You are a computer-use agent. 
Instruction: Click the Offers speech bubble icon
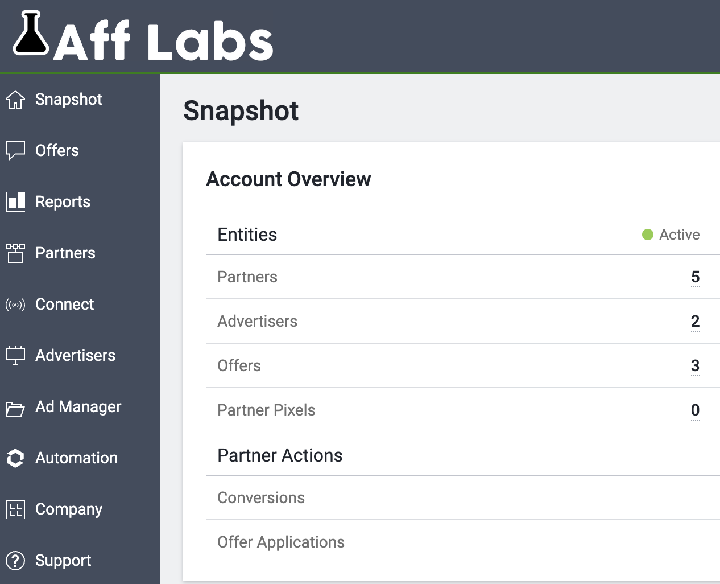point(15,151)
